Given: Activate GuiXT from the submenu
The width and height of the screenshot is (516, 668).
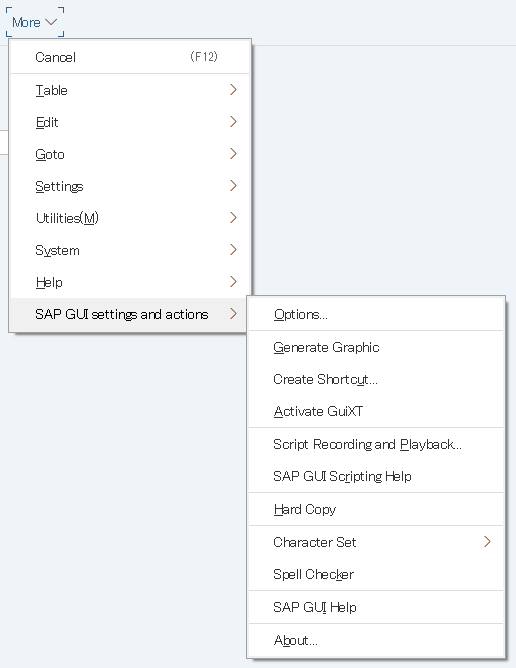Looking at the screenshot, I should (x=376, y=411).
